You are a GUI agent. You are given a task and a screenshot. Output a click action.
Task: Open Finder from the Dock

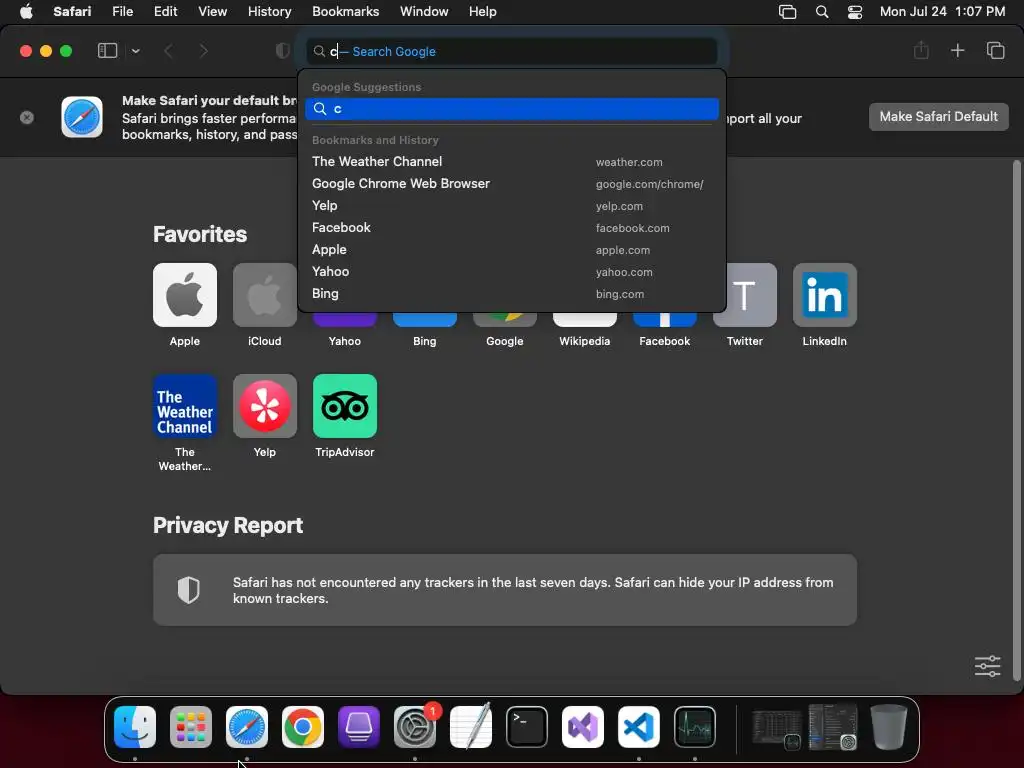[x=135, y=727]
